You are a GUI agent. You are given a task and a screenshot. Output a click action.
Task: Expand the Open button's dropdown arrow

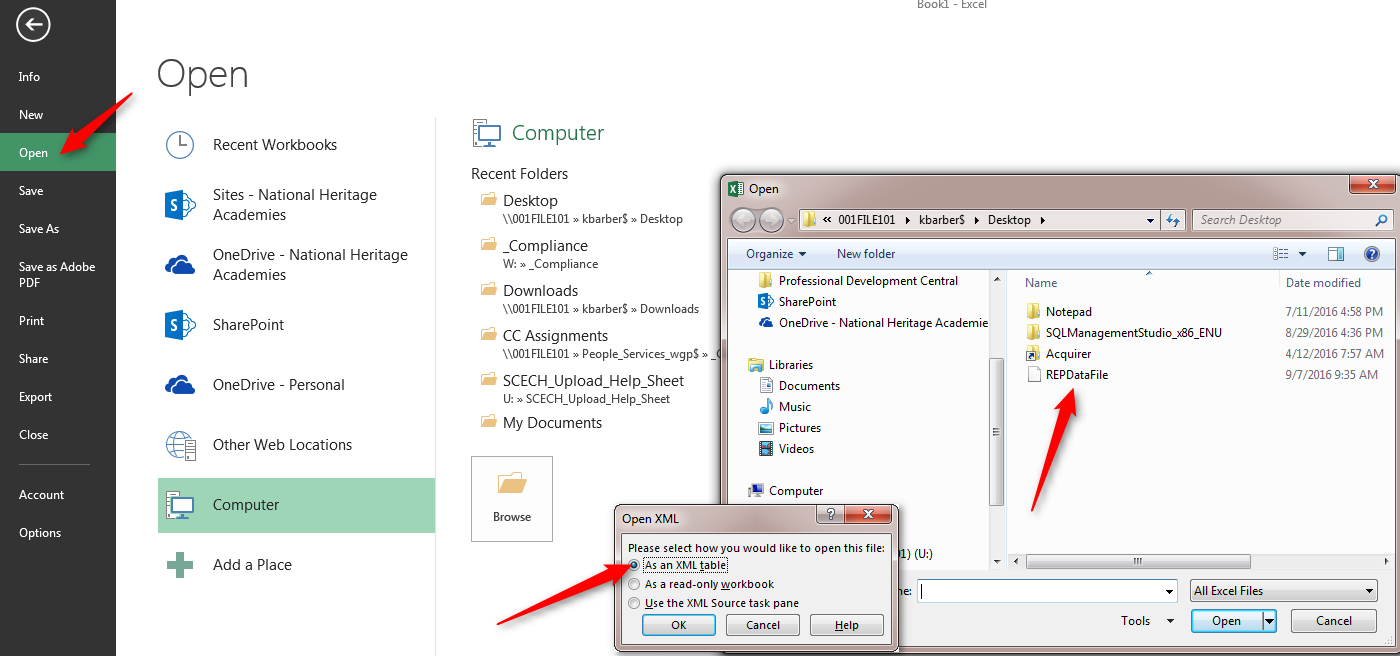(x=1270, y=621)
